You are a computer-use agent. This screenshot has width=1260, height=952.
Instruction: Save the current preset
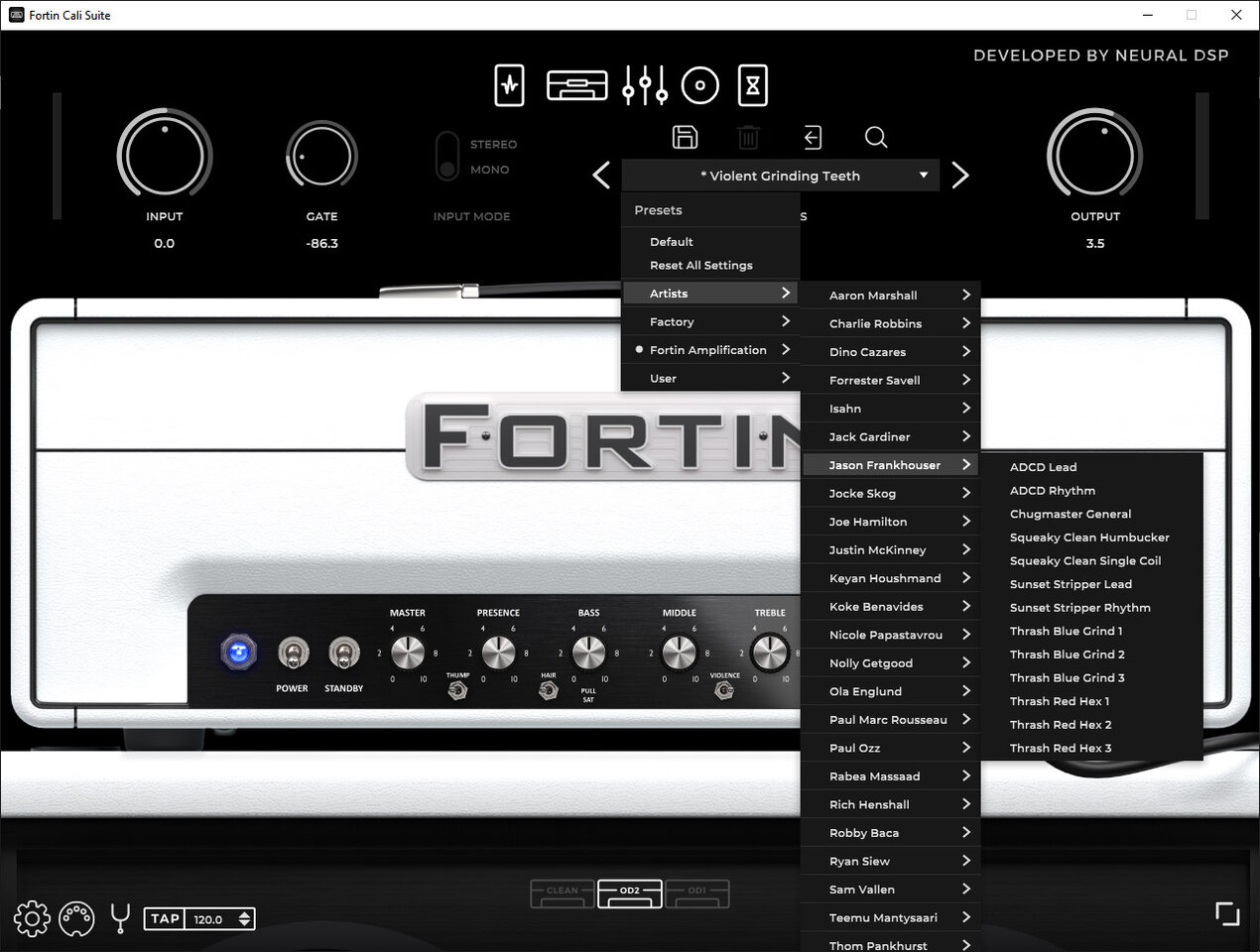point(685,137)
